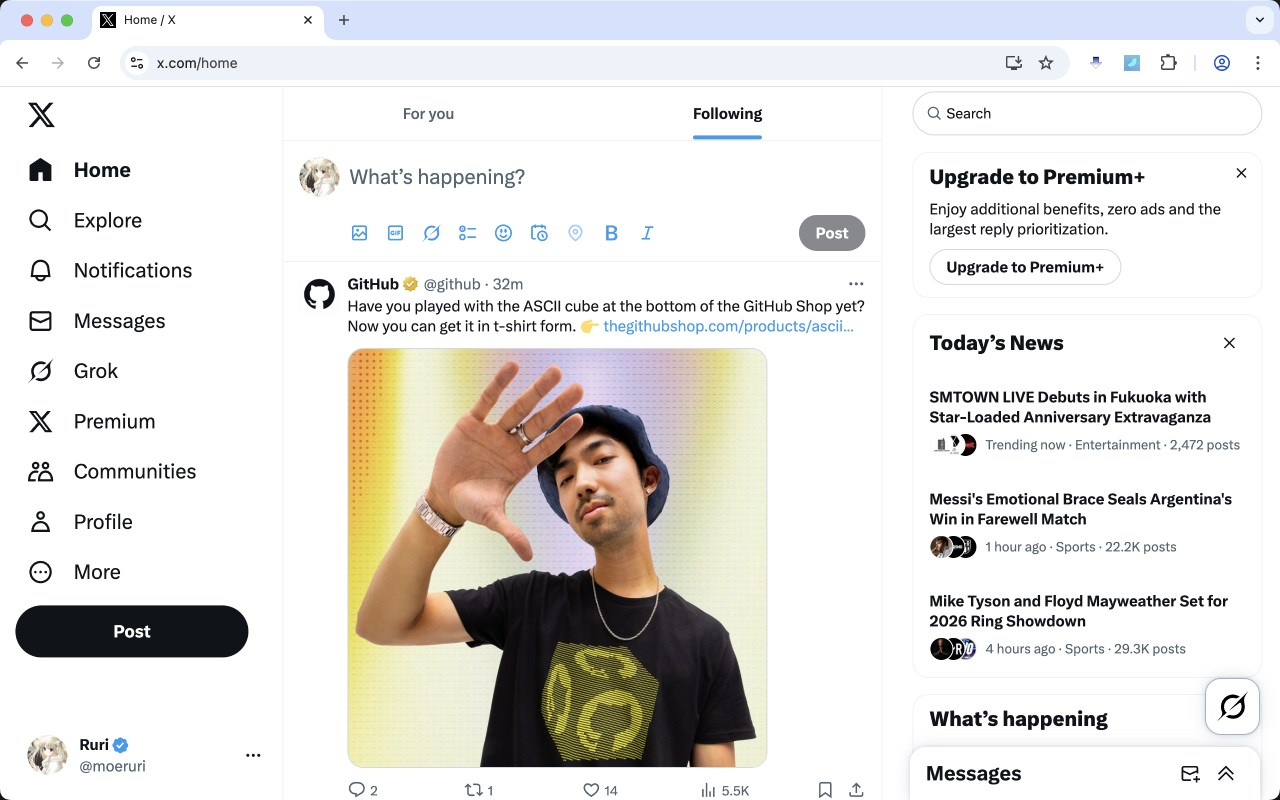Click the poll icon in composer
The height and width of the screenshot is (800, 1280).
pyautogui.click(x=467, y=233)
